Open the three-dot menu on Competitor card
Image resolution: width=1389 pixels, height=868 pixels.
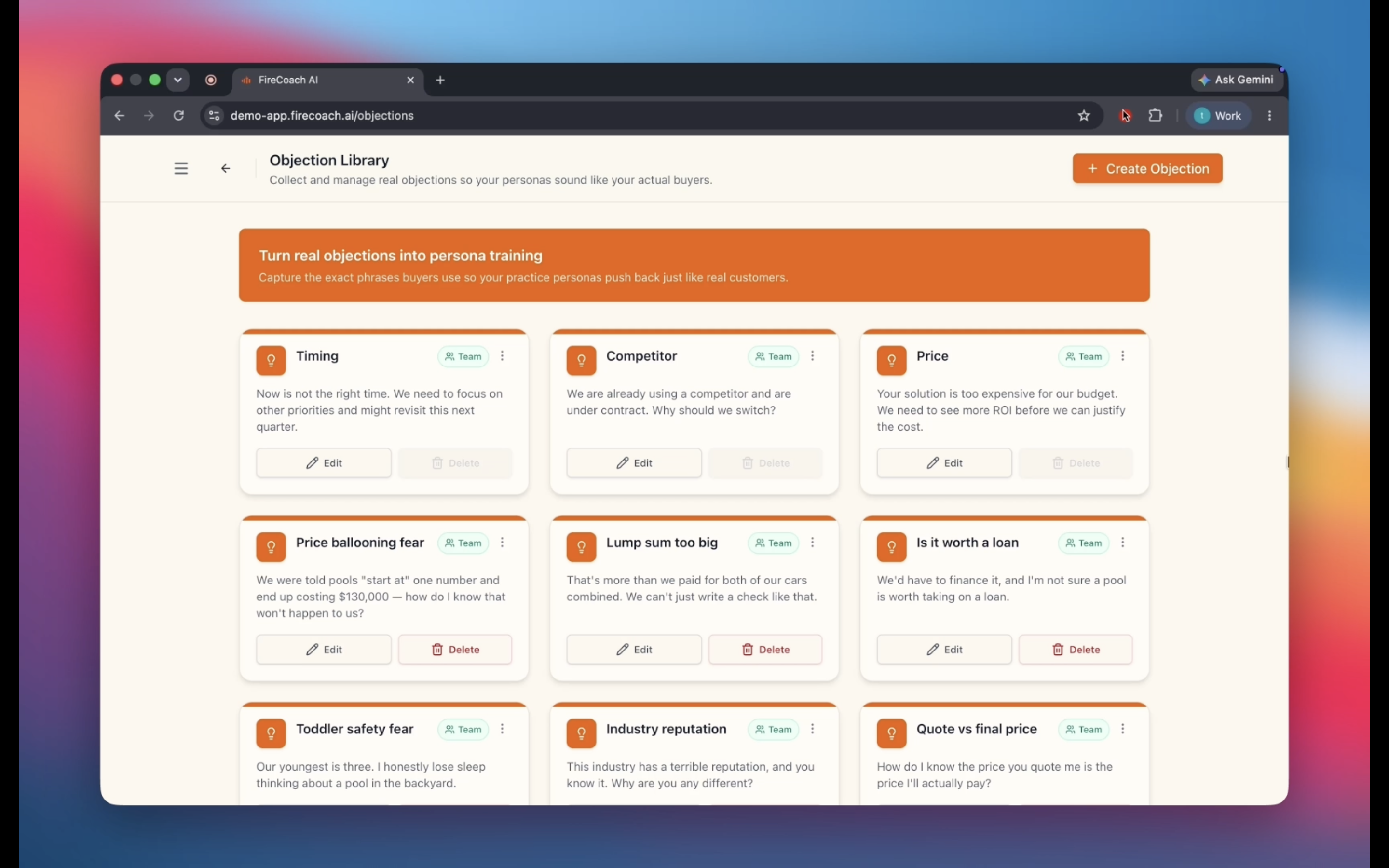tap(812, 356)
